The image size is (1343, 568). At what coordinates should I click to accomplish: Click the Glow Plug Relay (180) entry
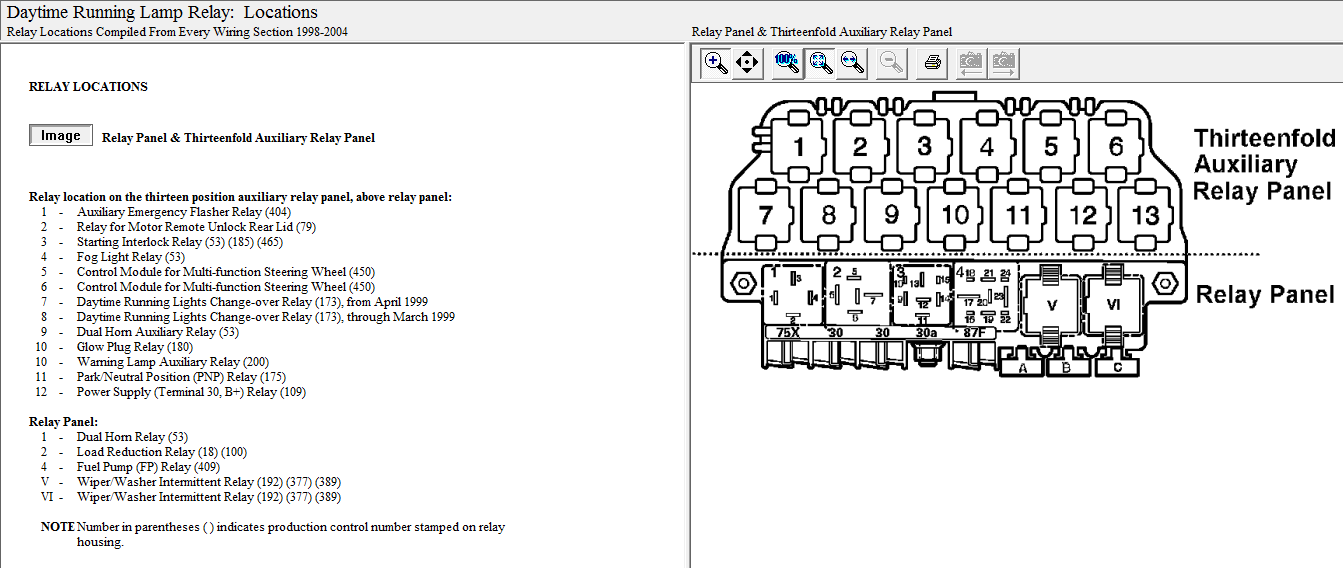[134, 347]
